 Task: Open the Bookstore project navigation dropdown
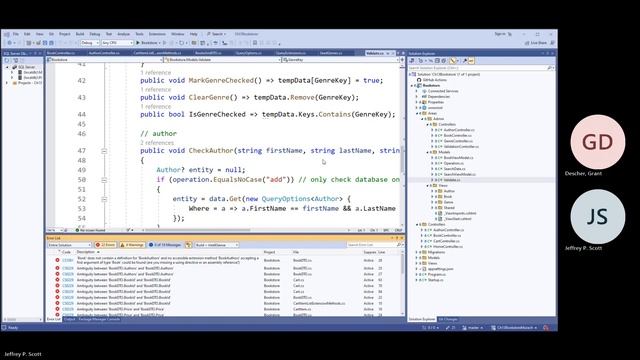click(104, 60)
